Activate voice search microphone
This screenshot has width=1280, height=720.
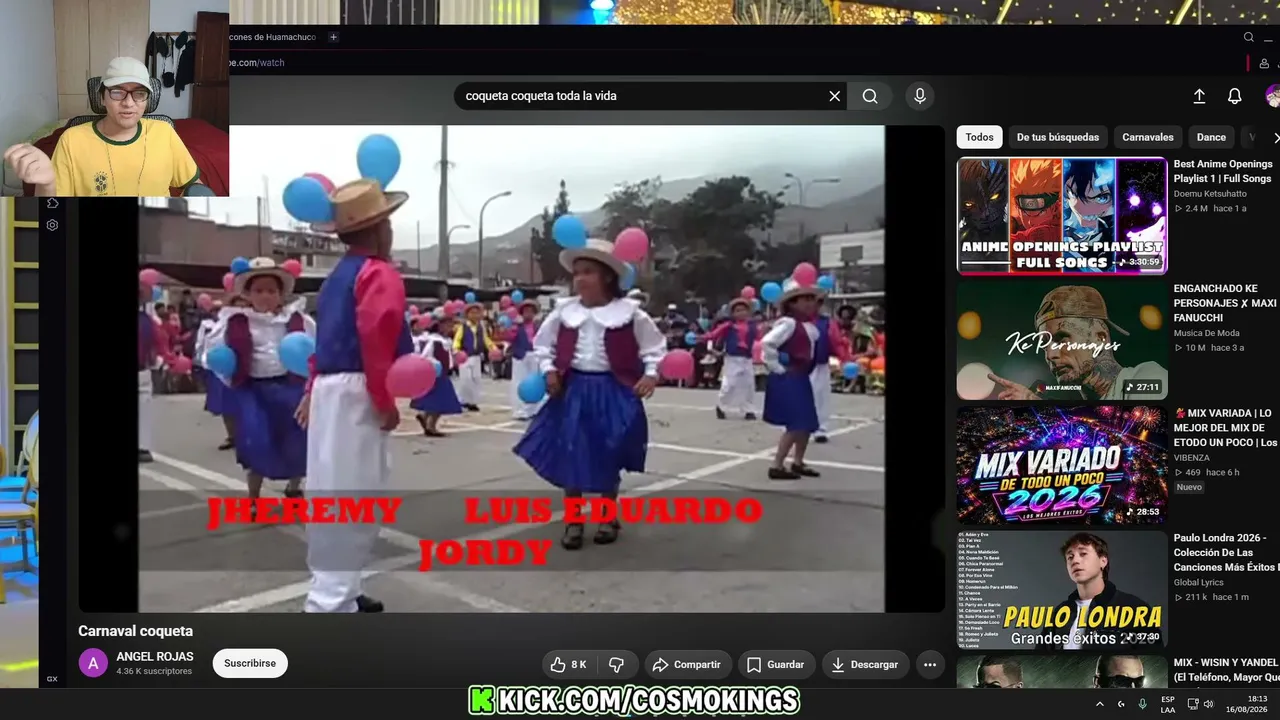click(x=920, y=96)
